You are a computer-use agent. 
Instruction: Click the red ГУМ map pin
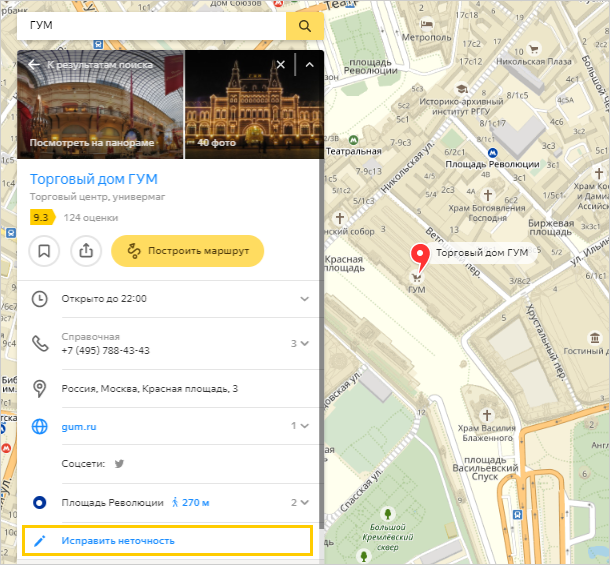click(421, 257)
